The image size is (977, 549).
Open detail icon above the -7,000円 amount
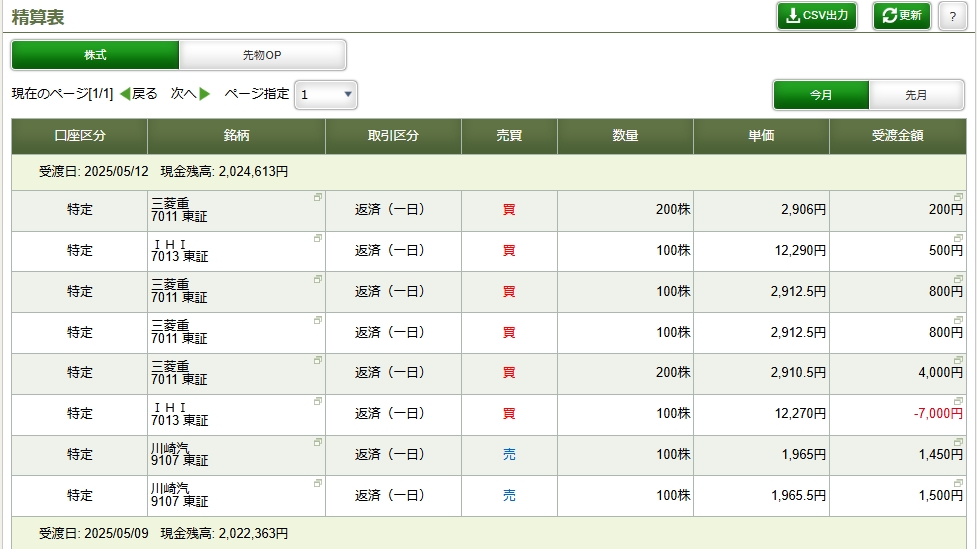coord(958,401)
